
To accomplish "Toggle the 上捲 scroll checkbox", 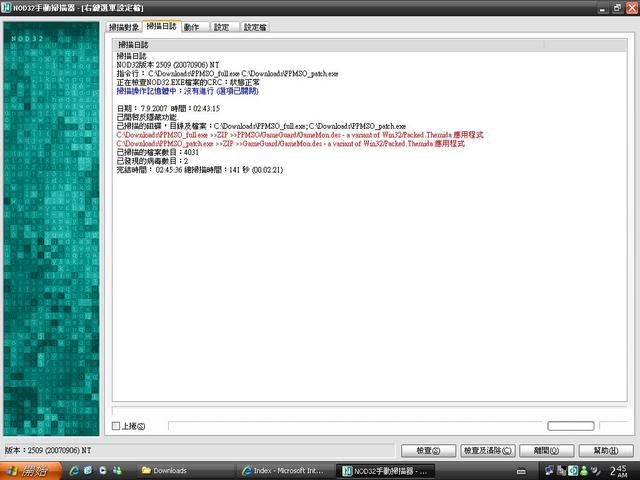I will click(117, 427).
